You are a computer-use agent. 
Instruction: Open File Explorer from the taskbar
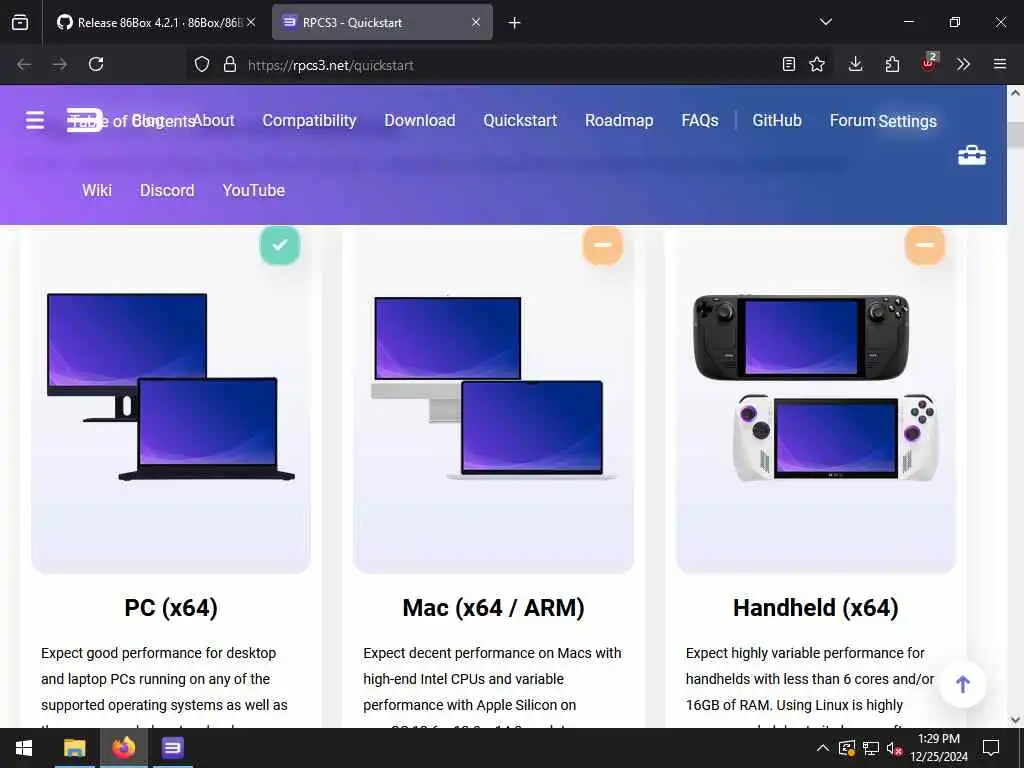pos(74,748)
